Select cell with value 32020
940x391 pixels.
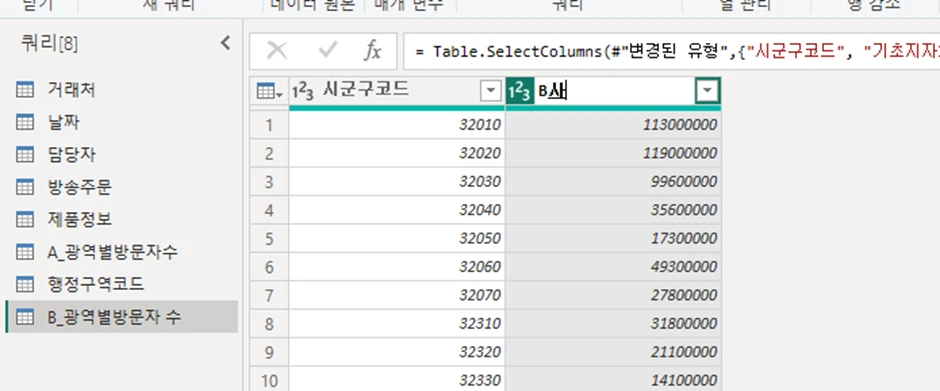[397, 154]
